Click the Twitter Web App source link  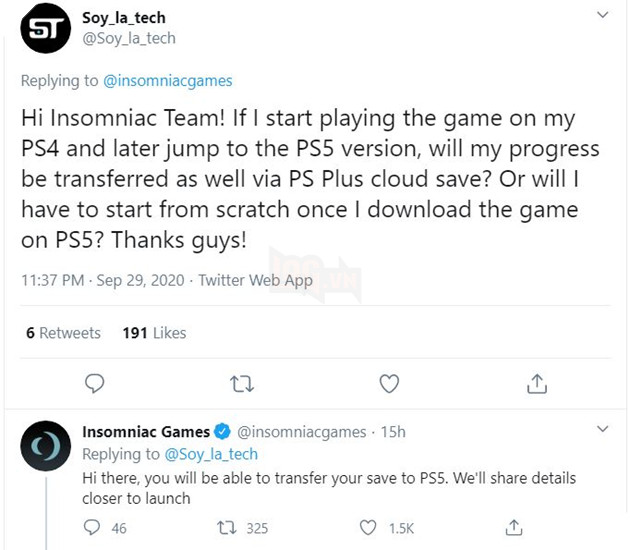click(x=255, y=281)
